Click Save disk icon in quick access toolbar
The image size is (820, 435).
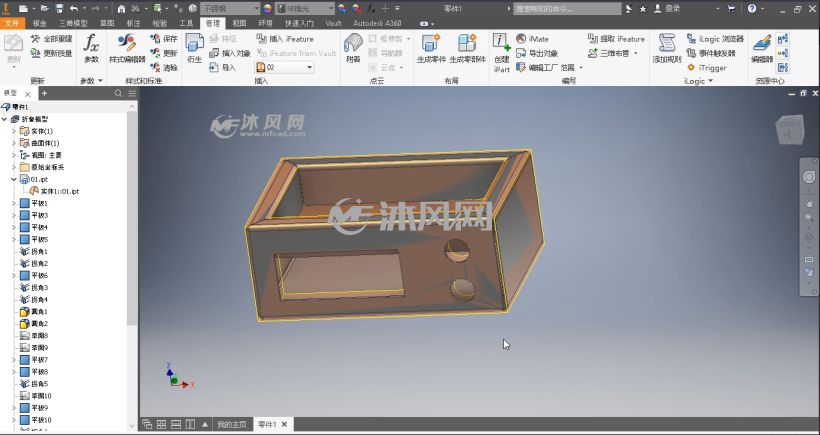tap(59, 8)
